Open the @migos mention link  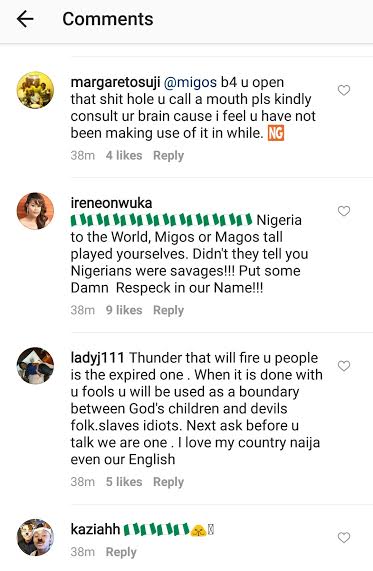[190, 82]
